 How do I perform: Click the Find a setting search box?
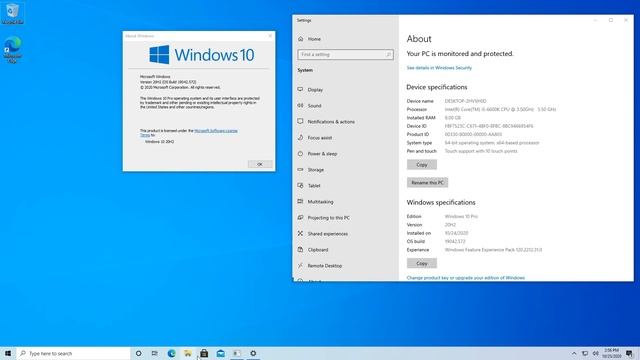(x=345, y=54)
